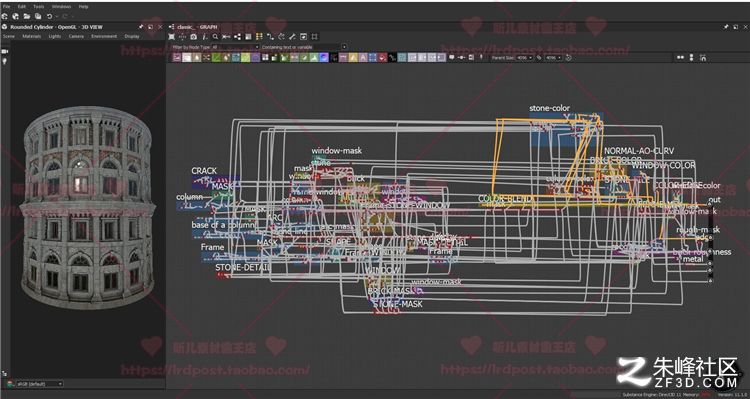The width and height of the screenshot is (750, 399).
Task: Pin the classic_ GRAPH panel
Action: (x=726, y=27)
